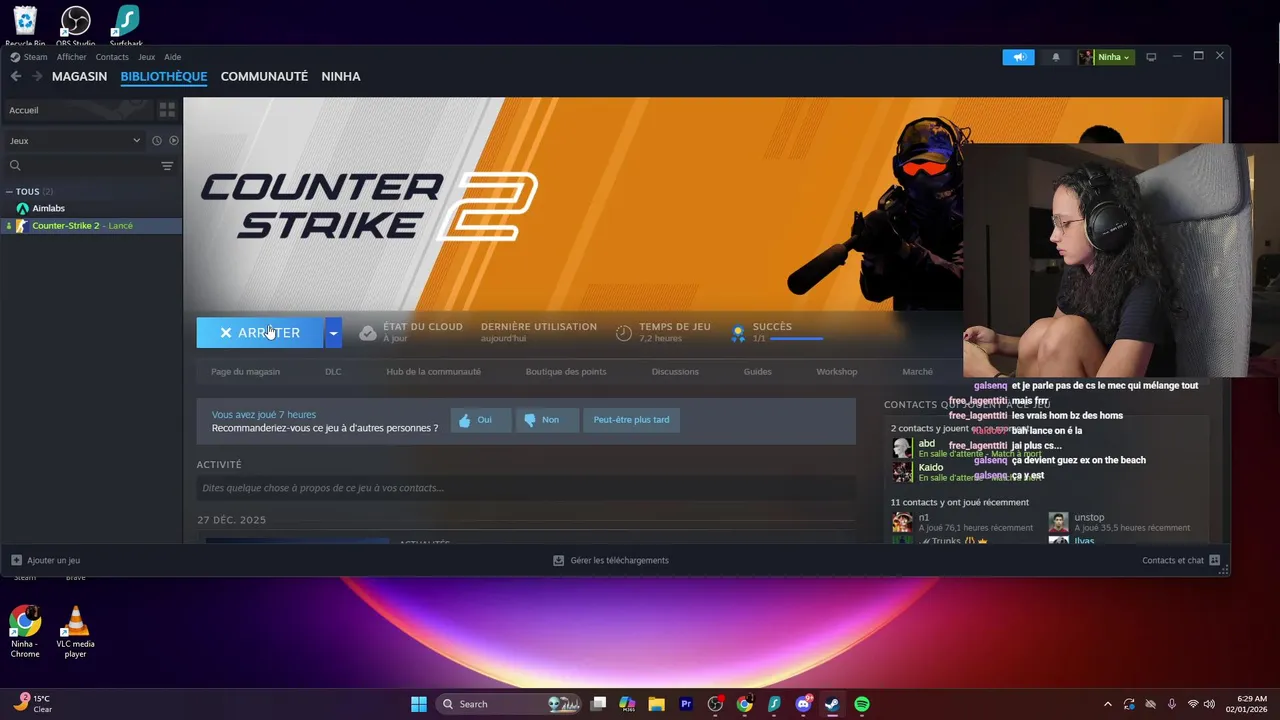Open Steam announcements megaphone
The width and height of the screenshot is (1280, 720).
(x=1019, y=57)
